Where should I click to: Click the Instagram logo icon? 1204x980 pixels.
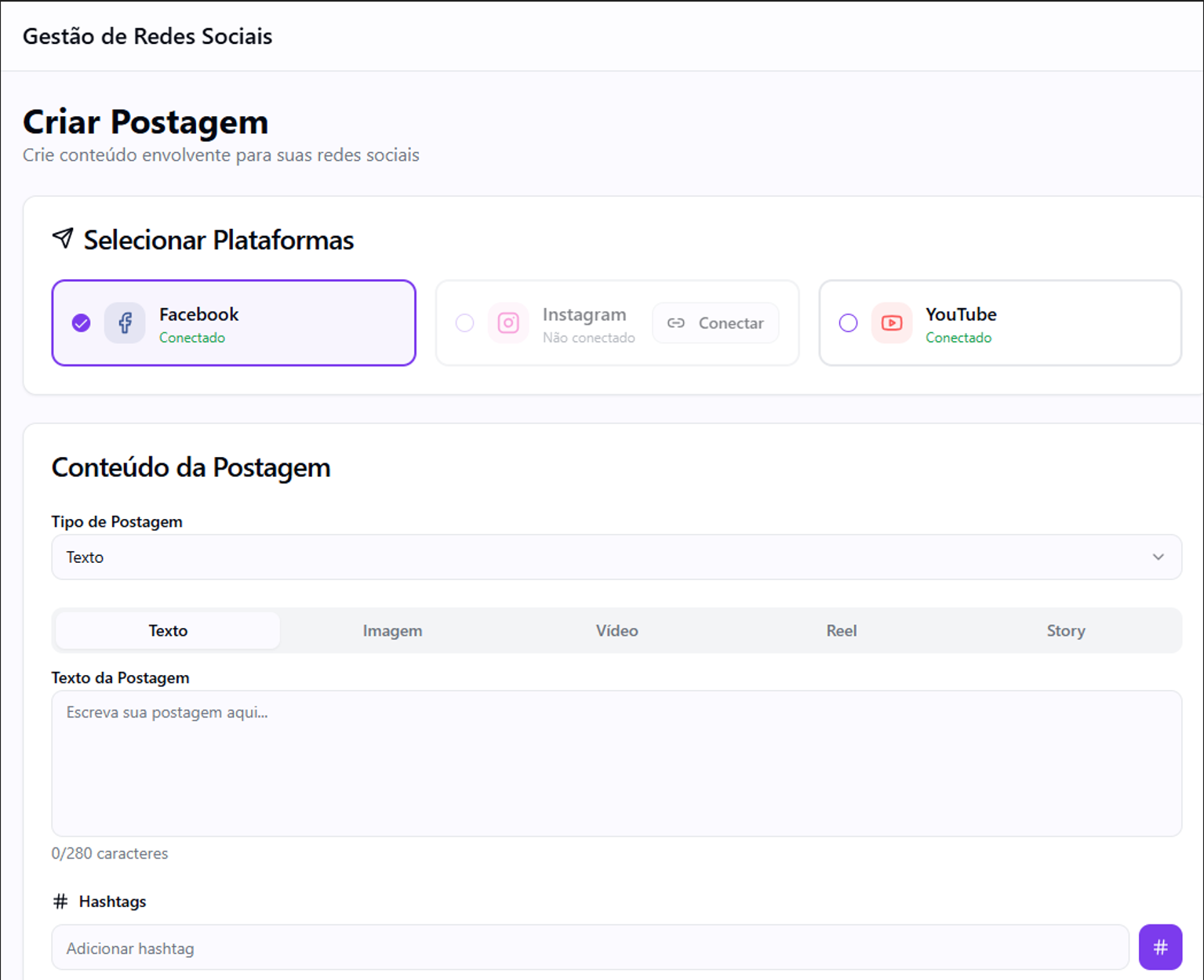coord(508,323)
